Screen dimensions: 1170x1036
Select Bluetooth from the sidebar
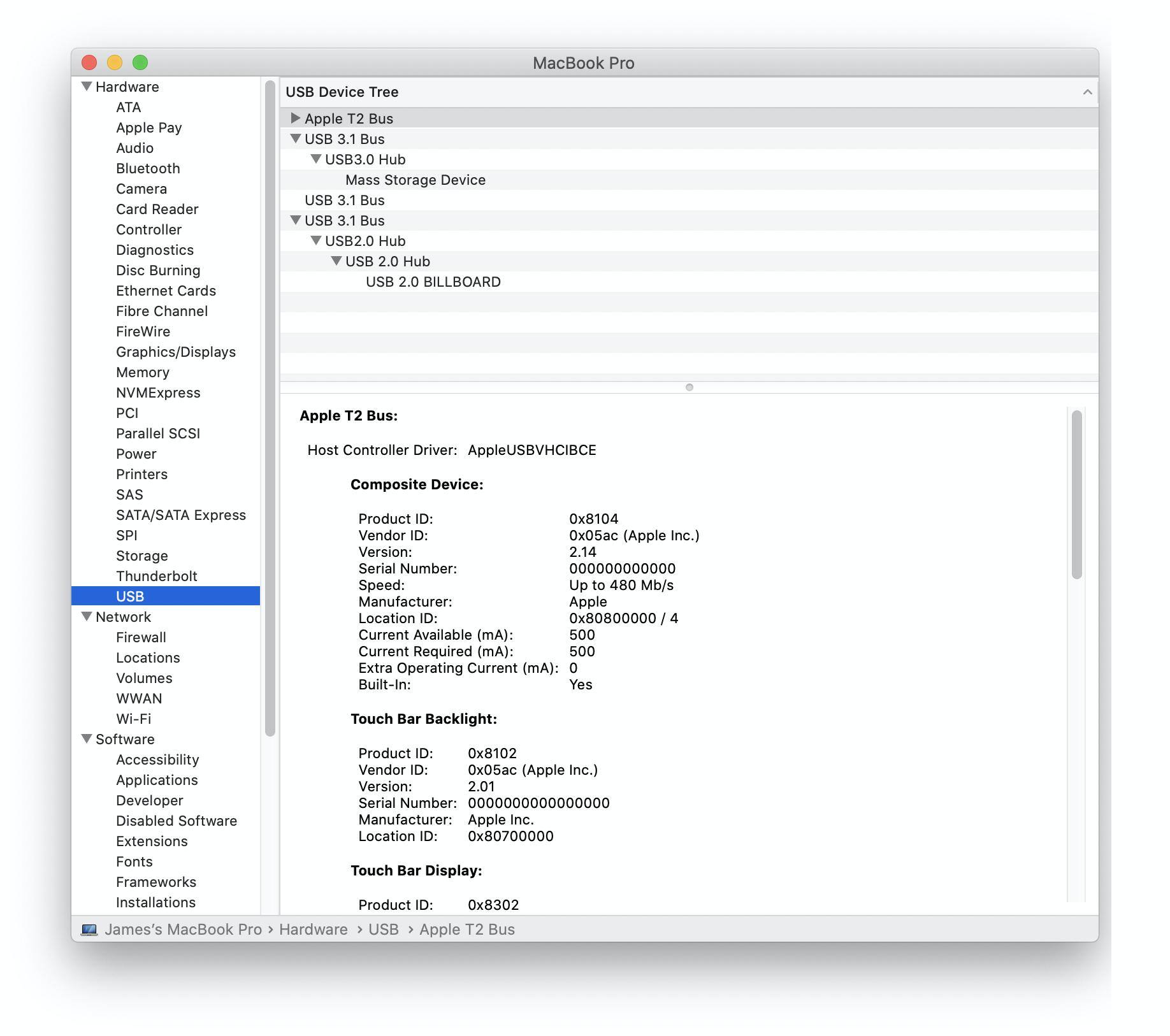tap(148, 168)
